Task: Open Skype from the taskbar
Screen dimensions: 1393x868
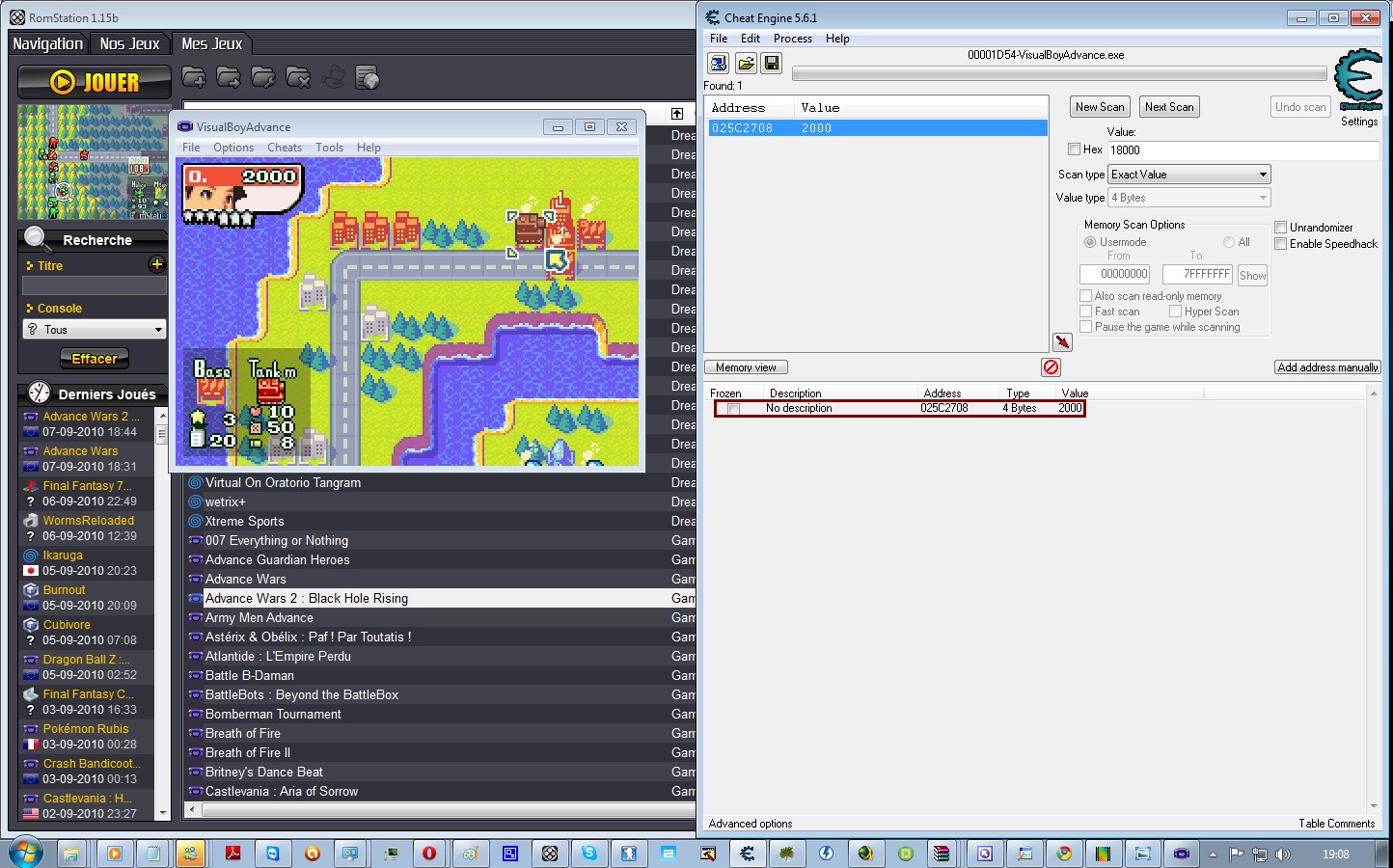Action: tap(588, 854)
